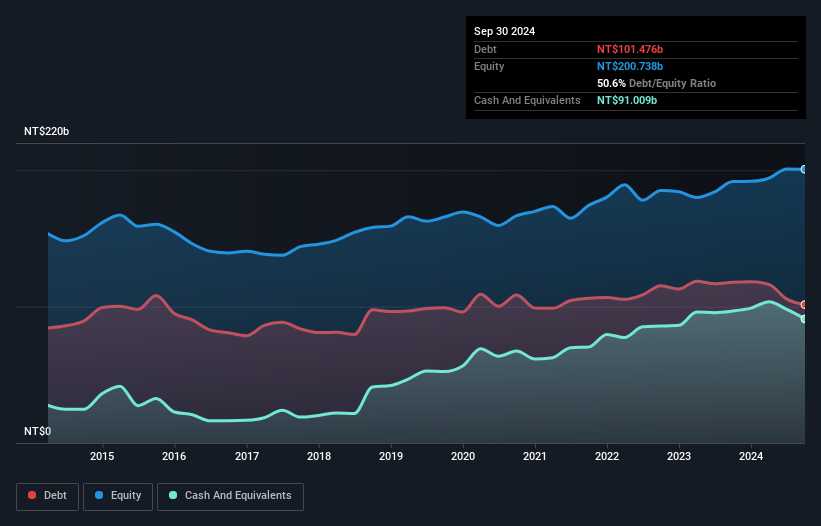Click the 2019 axis label
The width and height of the screenshot is (821, 526).
(391, 456)
